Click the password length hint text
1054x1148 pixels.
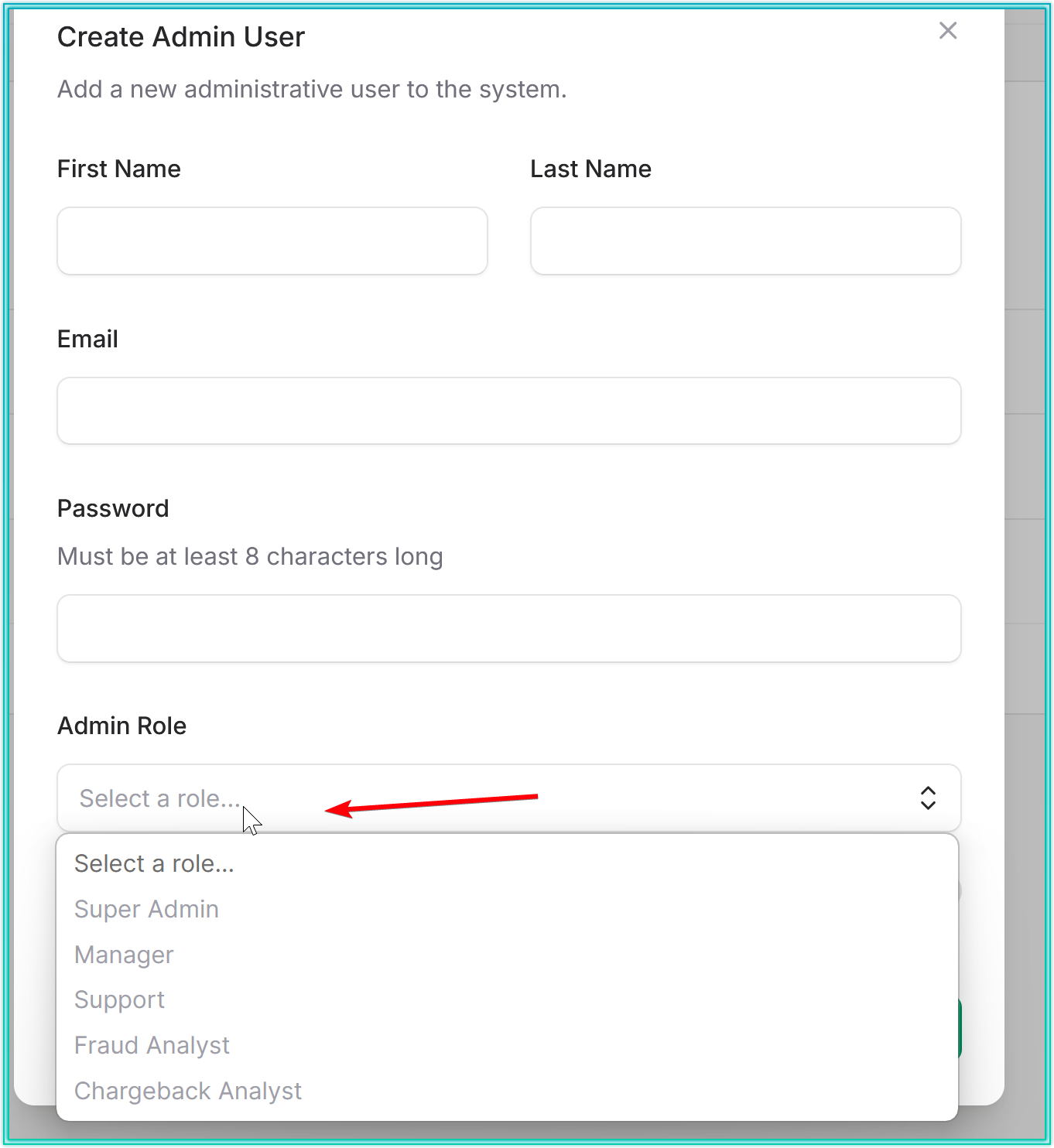tap(250, 556)
